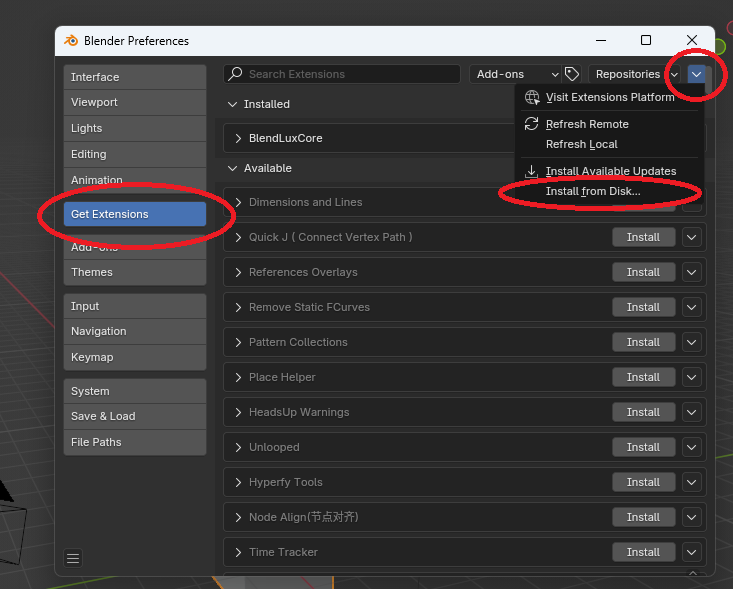The image size is (733, 589).
Task: Open the Repositories dropdown
Action: point(634,74)
